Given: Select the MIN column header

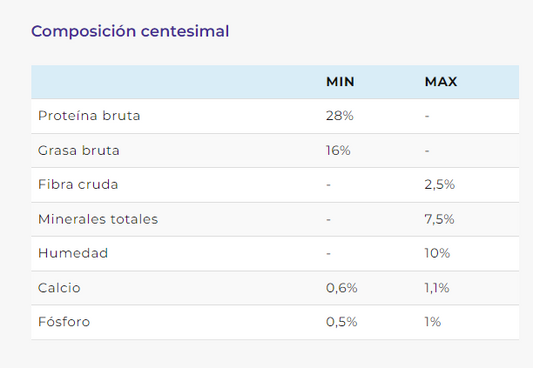Looking at the screenshot, I should click(x=340, y=82).
